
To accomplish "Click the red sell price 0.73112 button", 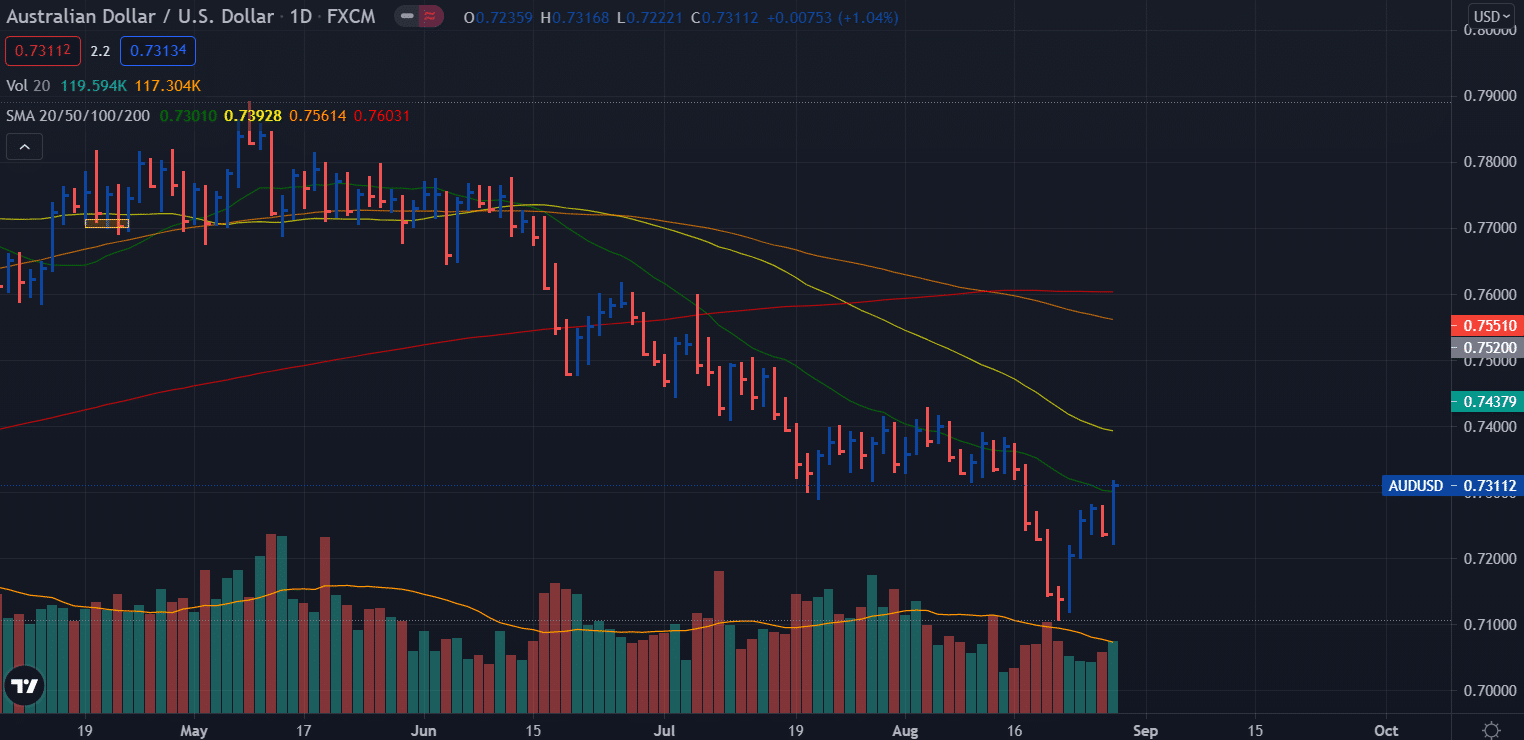I will coord(44,51).
